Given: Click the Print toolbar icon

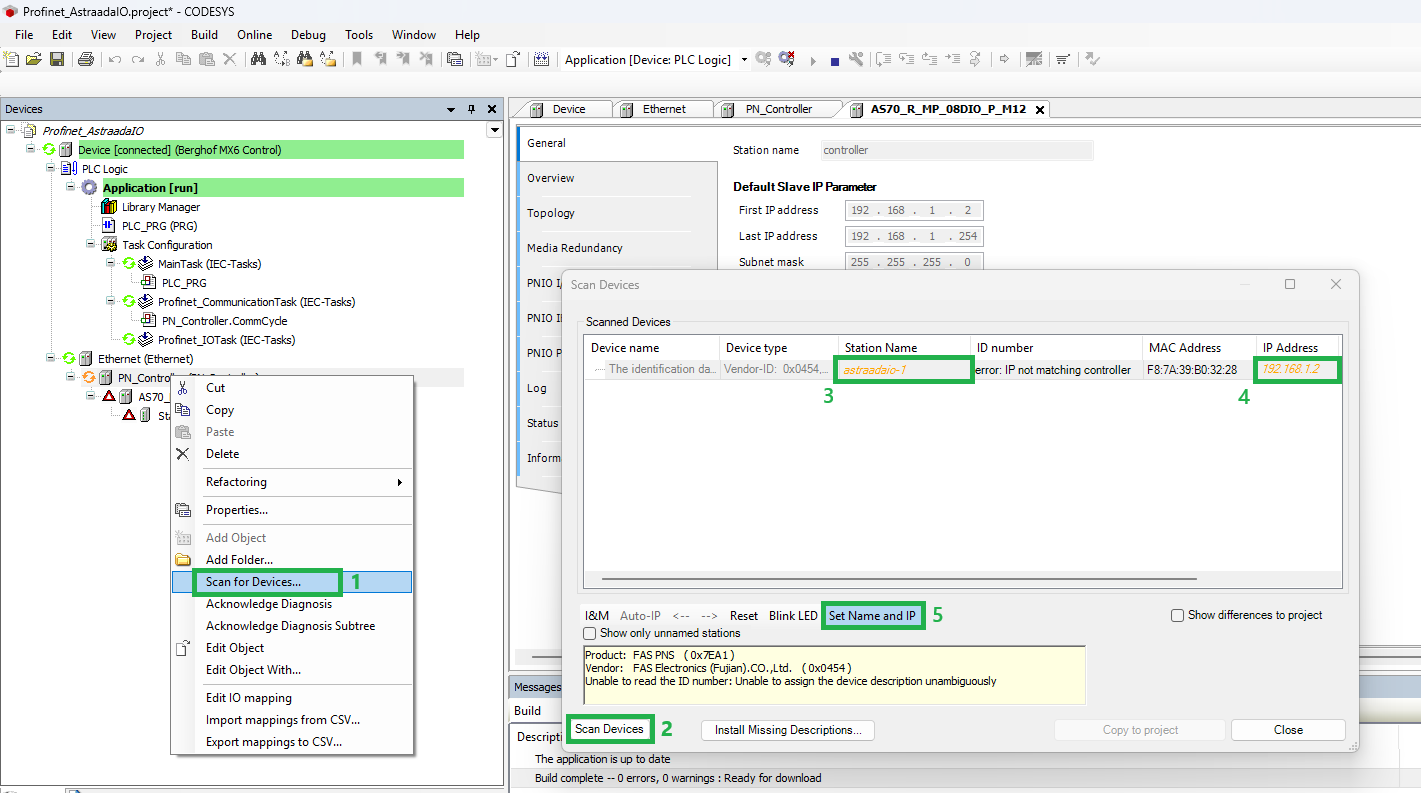Looking at the screenshot, I should pos(86,59).
